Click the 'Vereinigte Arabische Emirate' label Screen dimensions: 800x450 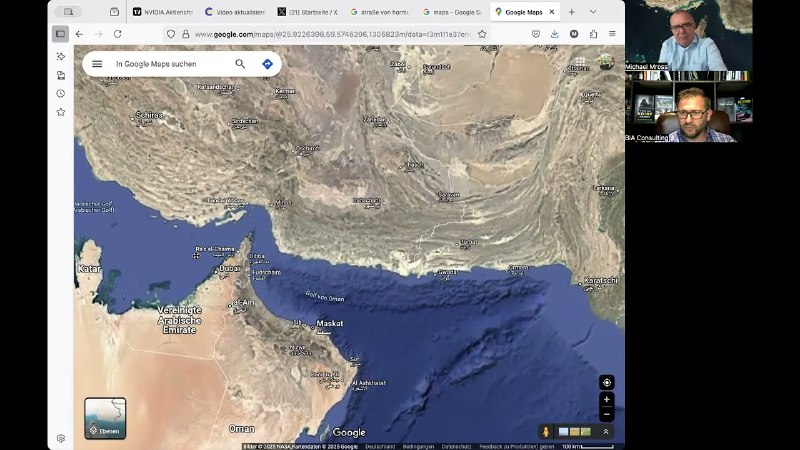180,320
